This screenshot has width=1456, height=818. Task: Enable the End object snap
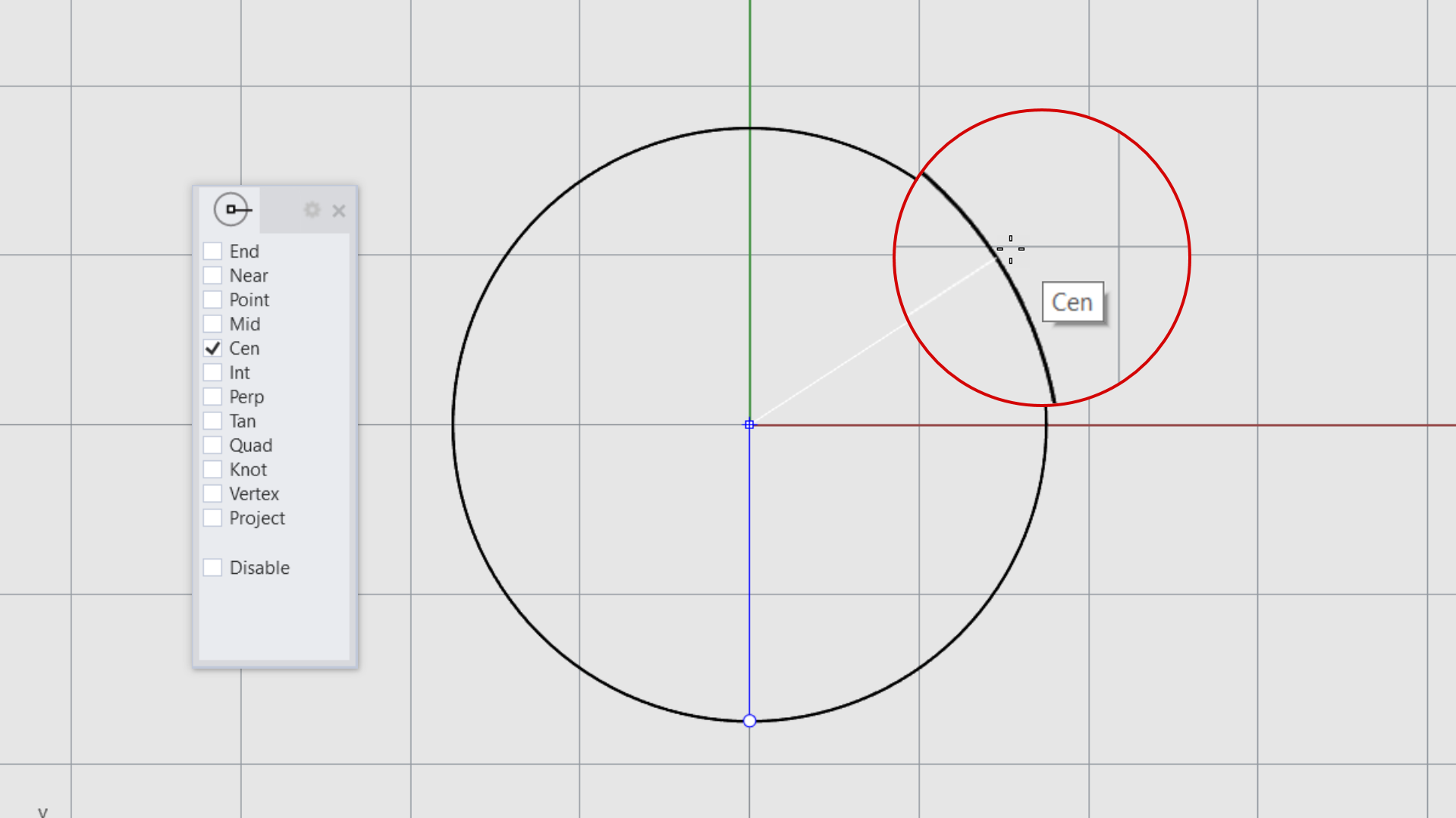coord(213,251)
